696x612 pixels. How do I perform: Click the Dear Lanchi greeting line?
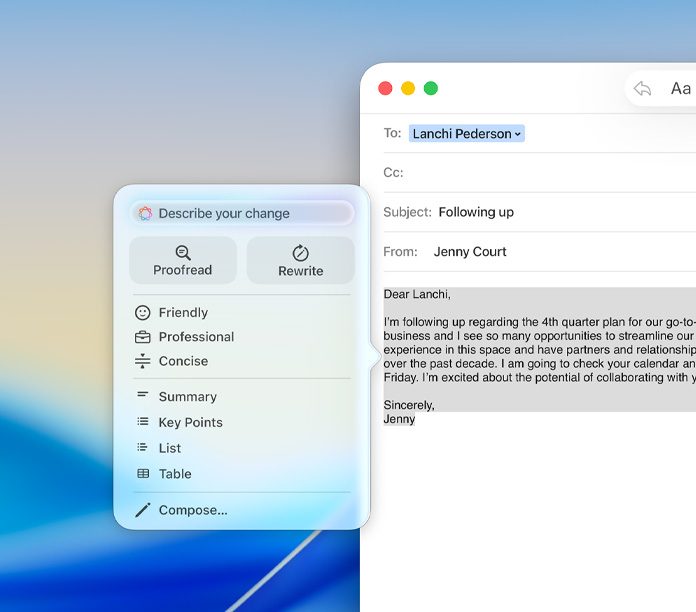tap(417, 294)
